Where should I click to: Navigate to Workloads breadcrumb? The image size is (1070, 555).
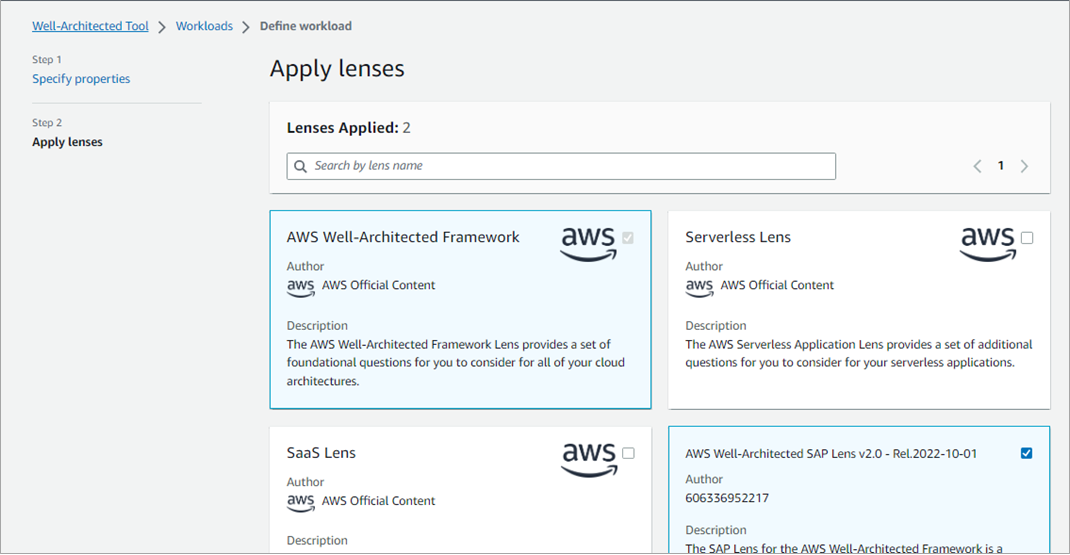tap(204, 26)
